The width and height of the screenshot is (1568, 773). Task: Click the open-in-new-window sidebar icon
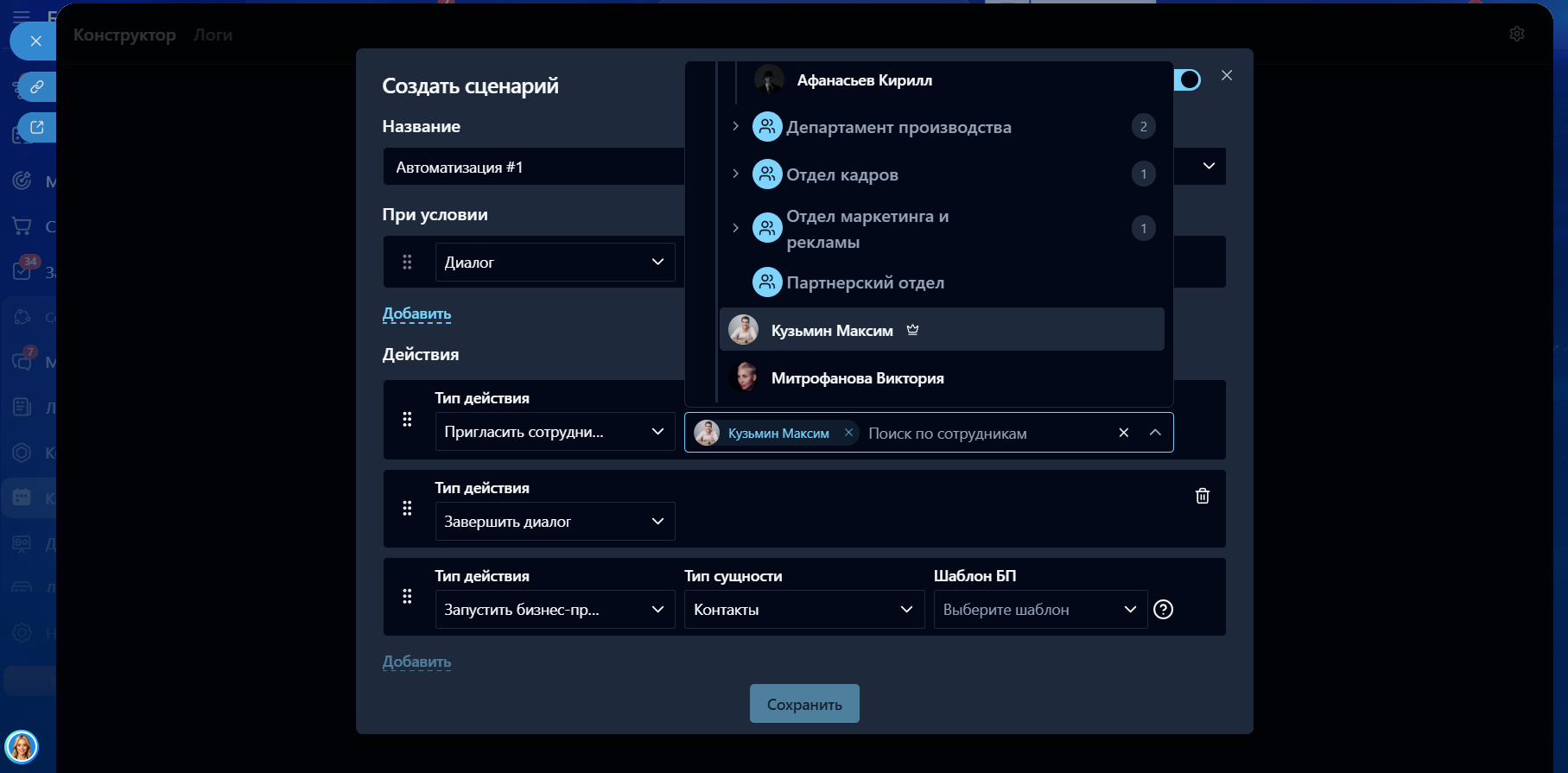pos(37,128)
